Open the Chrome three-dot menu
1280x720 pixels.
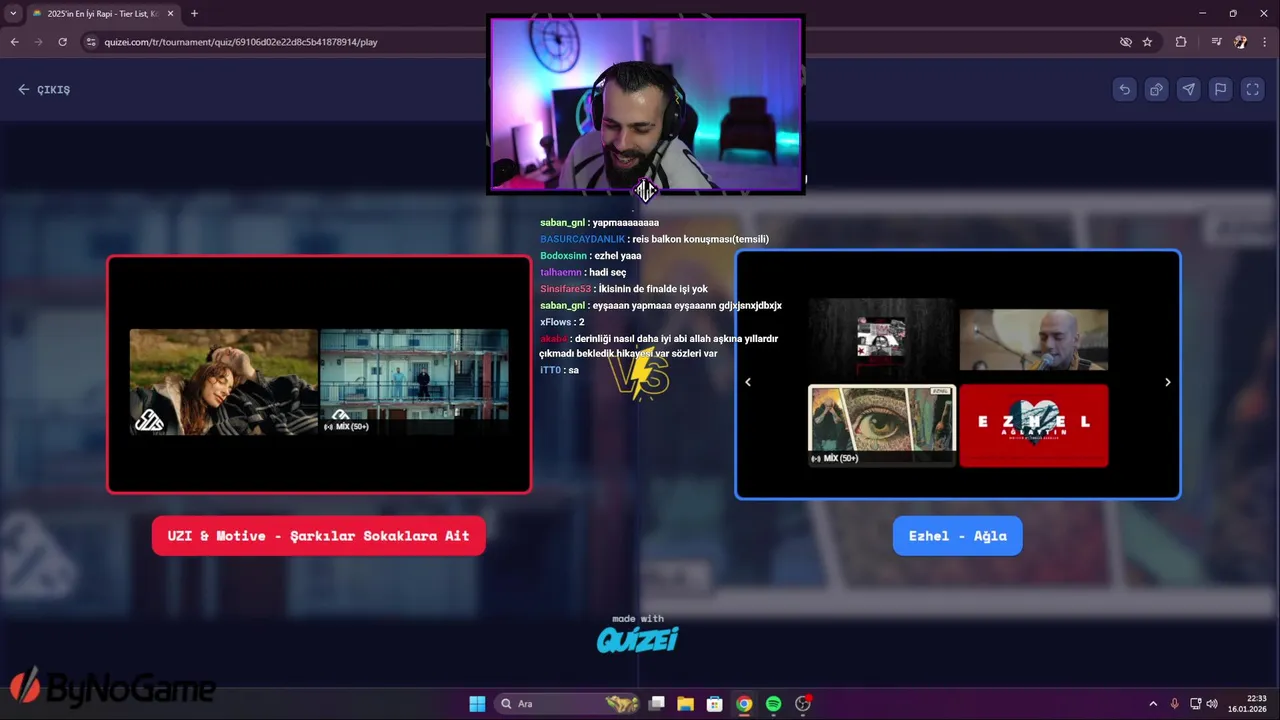1265,42
